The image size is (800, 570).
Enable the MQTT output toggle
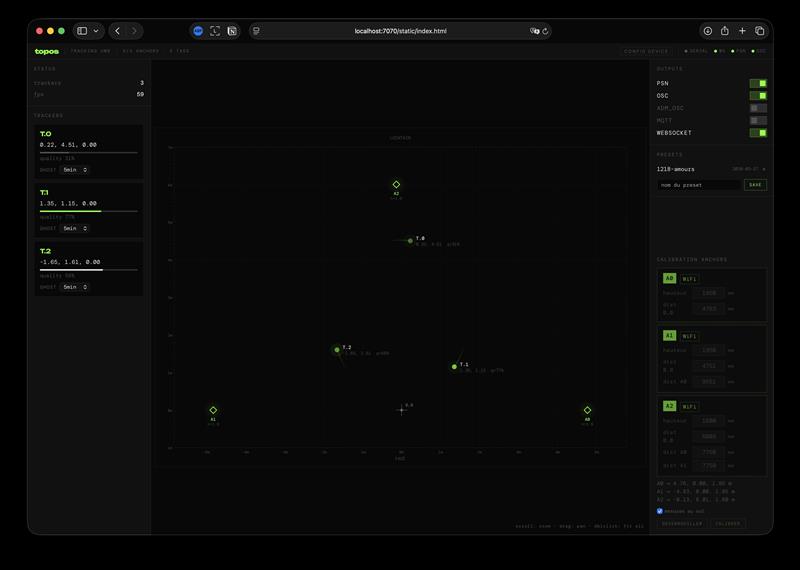(758, 120)
